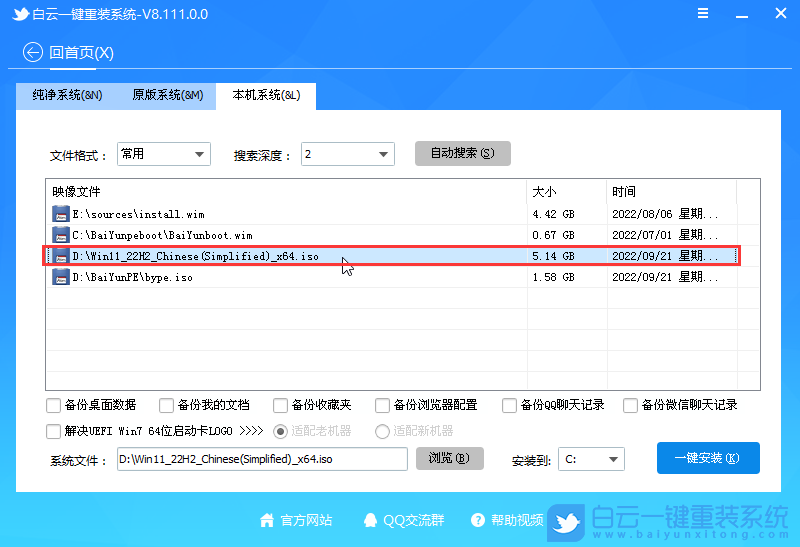This screenshot has width=800, height=547.
Task: Open the menu icon in the title bar
Action: click(704, 16)
